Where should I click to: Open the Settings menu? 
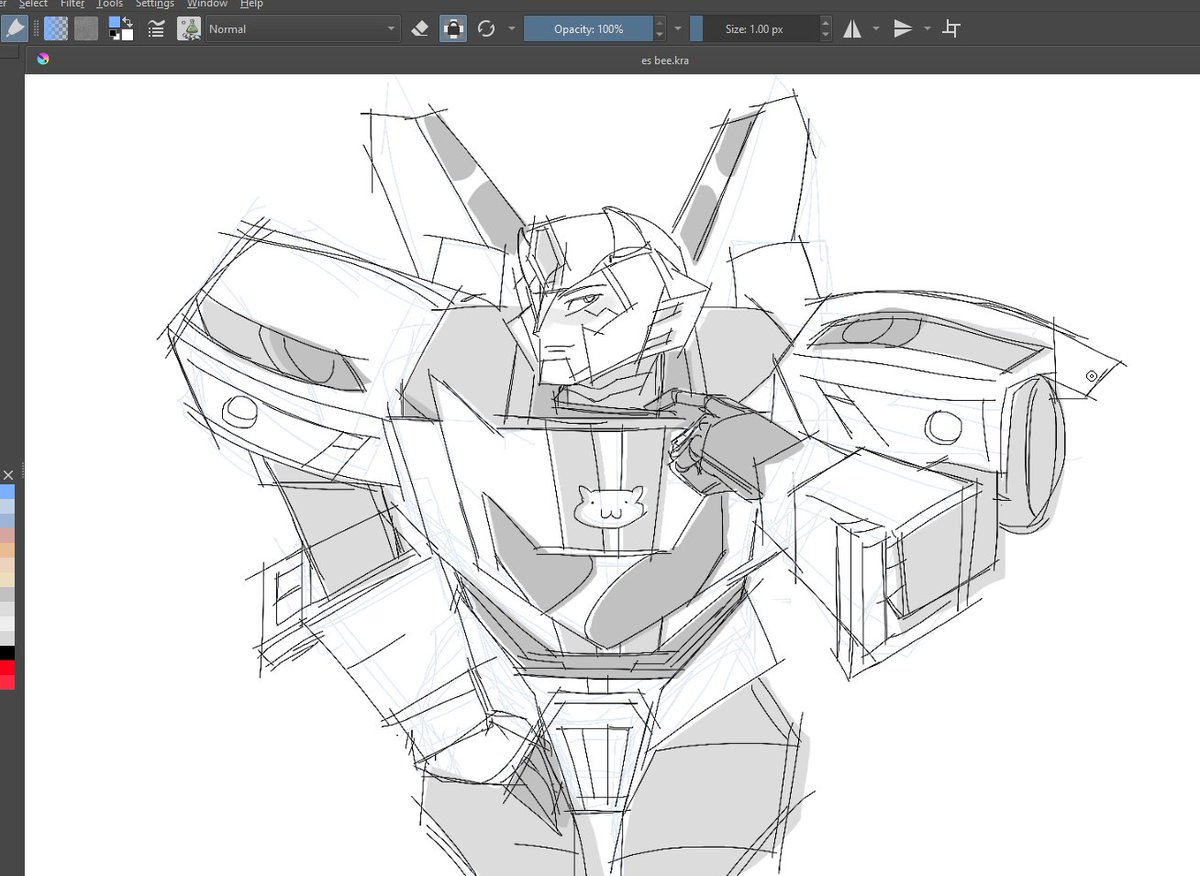pyautogui.click(x=155, y=4)
